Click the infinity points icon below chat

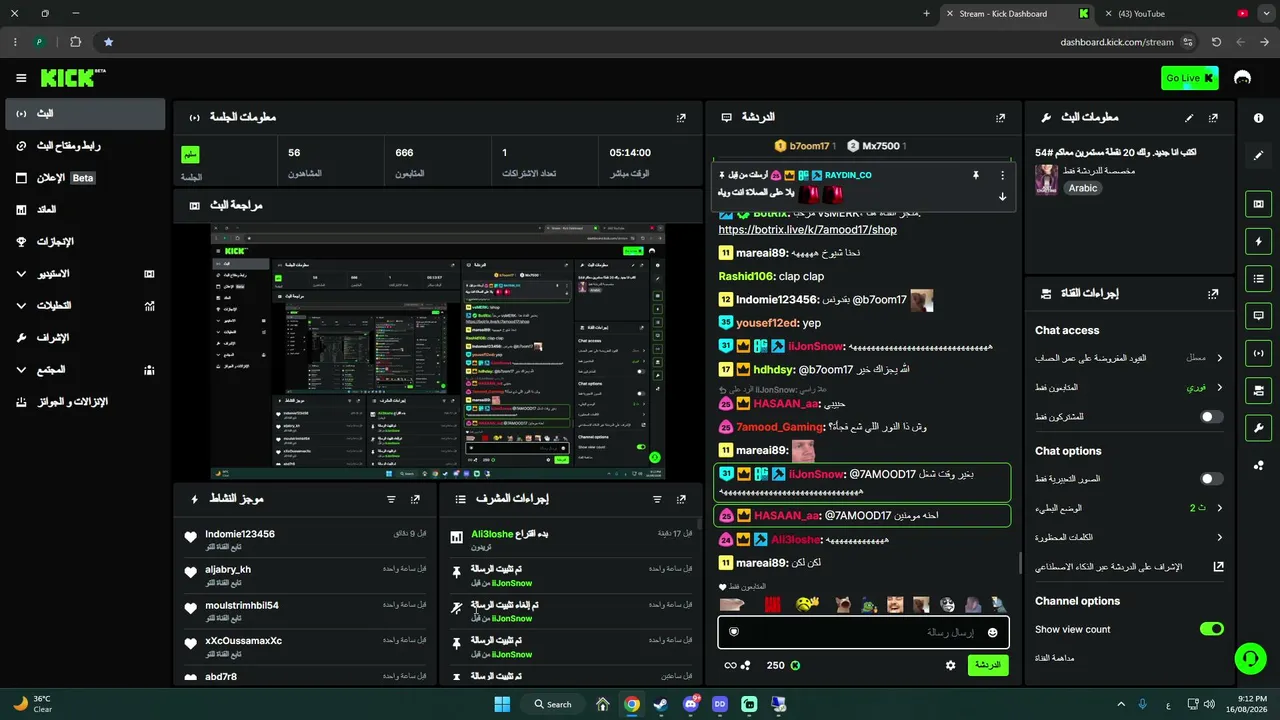(x=730, y=665)
